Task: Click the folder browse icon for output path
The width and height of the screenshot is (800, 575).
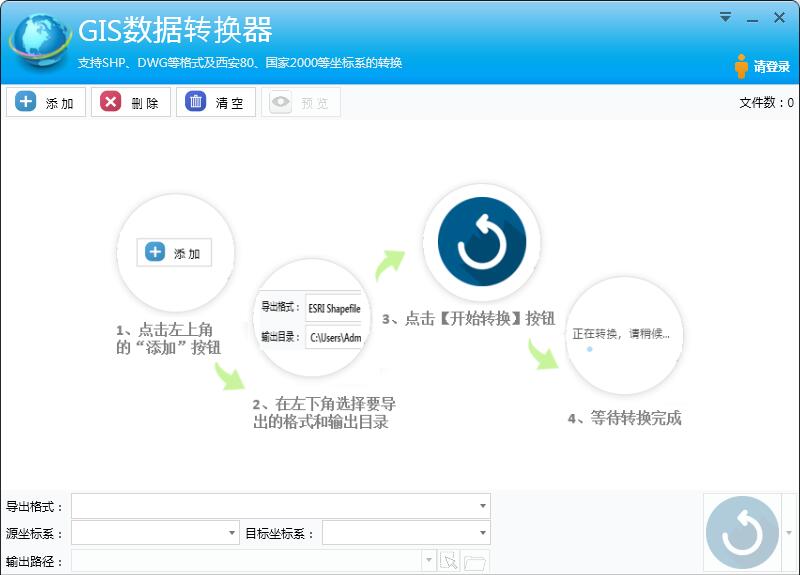Action: (x=475, y=562)
